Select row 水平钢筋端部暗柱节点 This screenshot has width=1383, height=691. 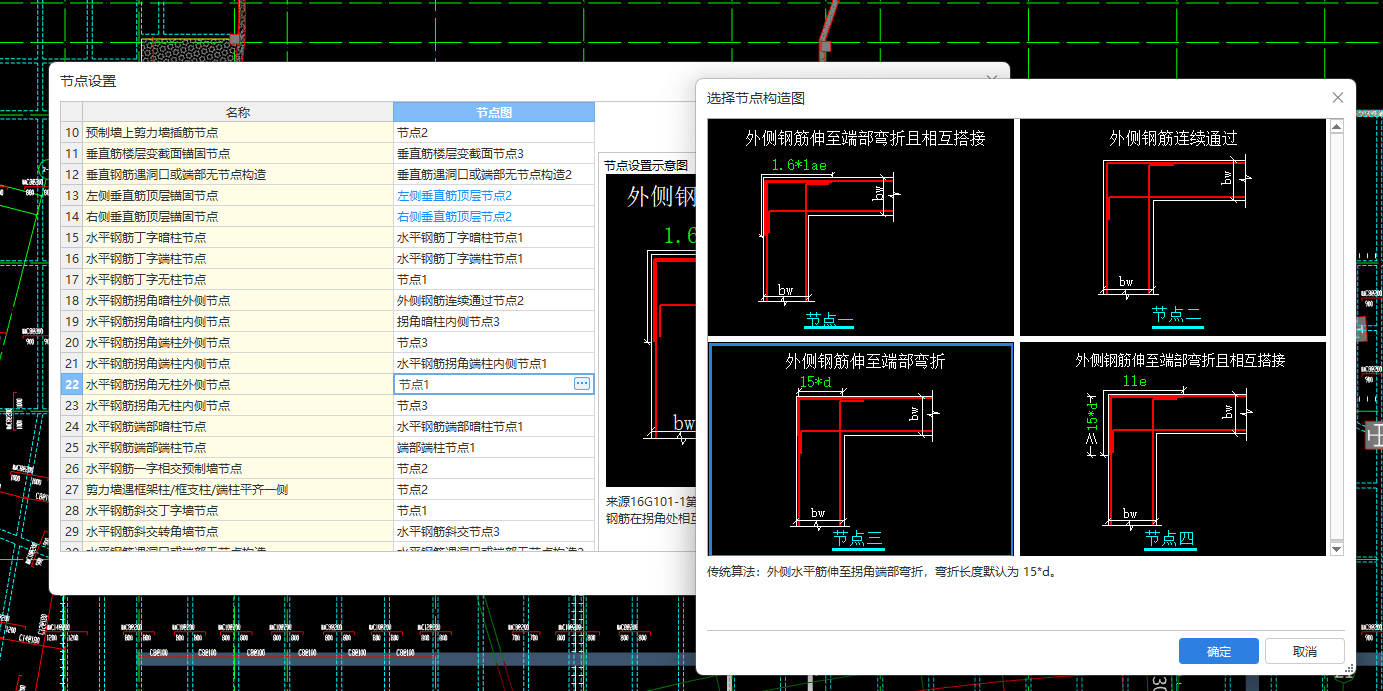click(x=238, y=426)
